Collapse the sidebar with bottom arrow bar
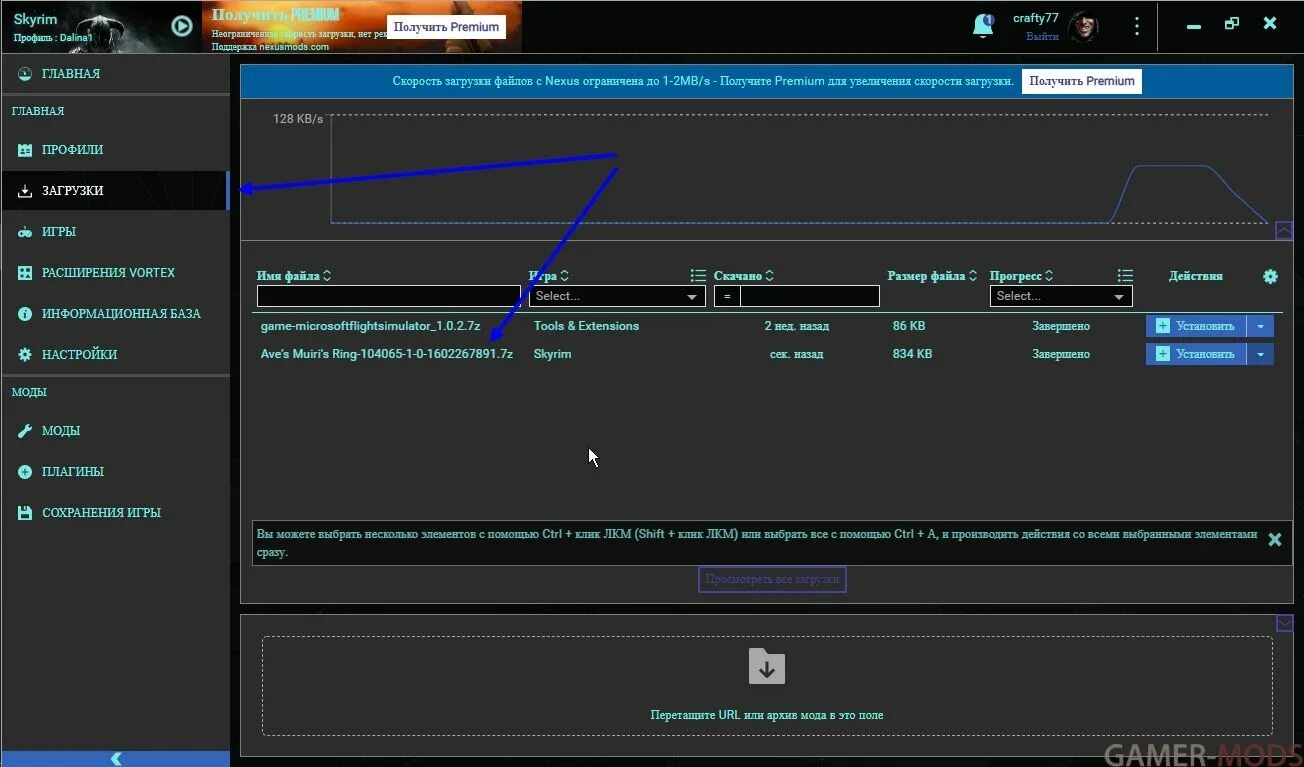The image size is (1304, 767). click(115, 758)
